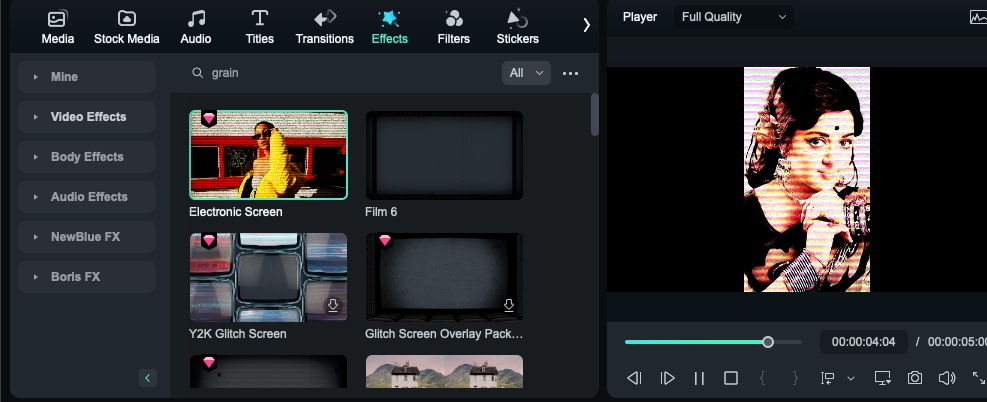Image resolution: width=987 pixels, height=402 pixels.
Task: Pause the playback
Action: 699,378
